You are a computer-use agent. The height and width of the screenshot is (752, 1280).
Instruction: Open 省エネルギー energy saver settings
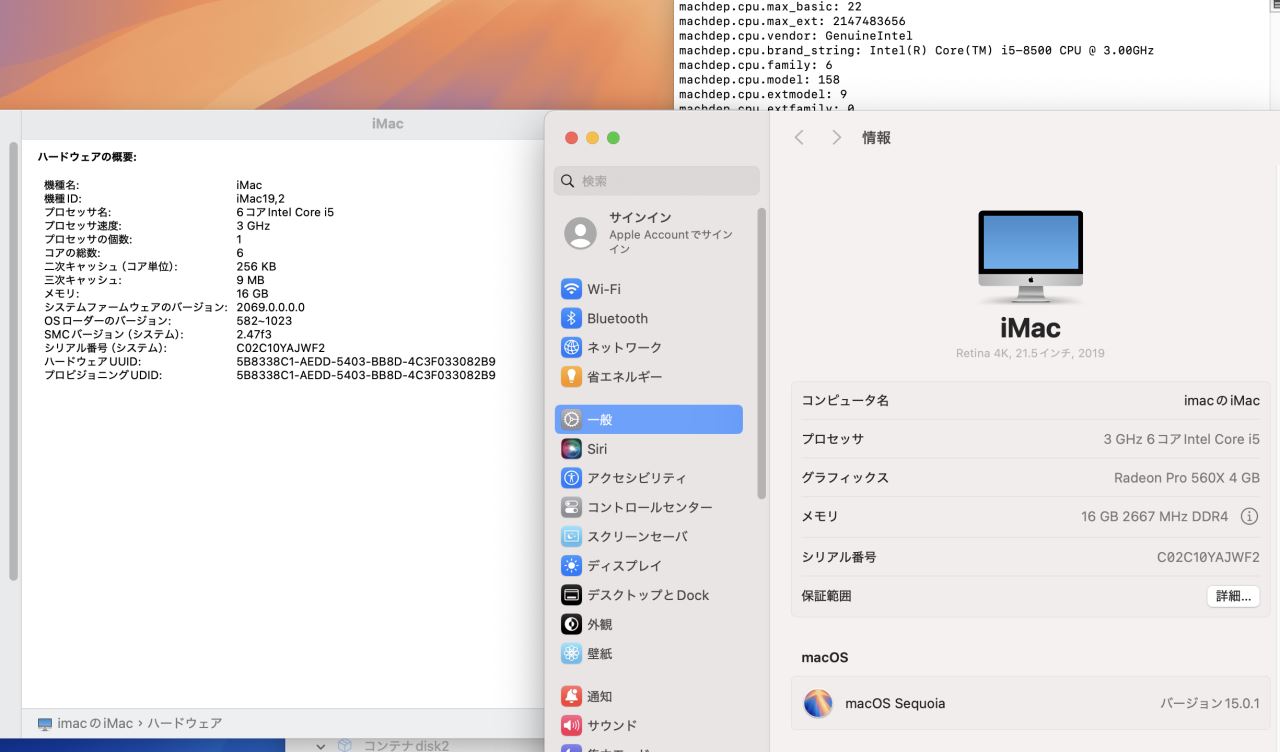623,377
